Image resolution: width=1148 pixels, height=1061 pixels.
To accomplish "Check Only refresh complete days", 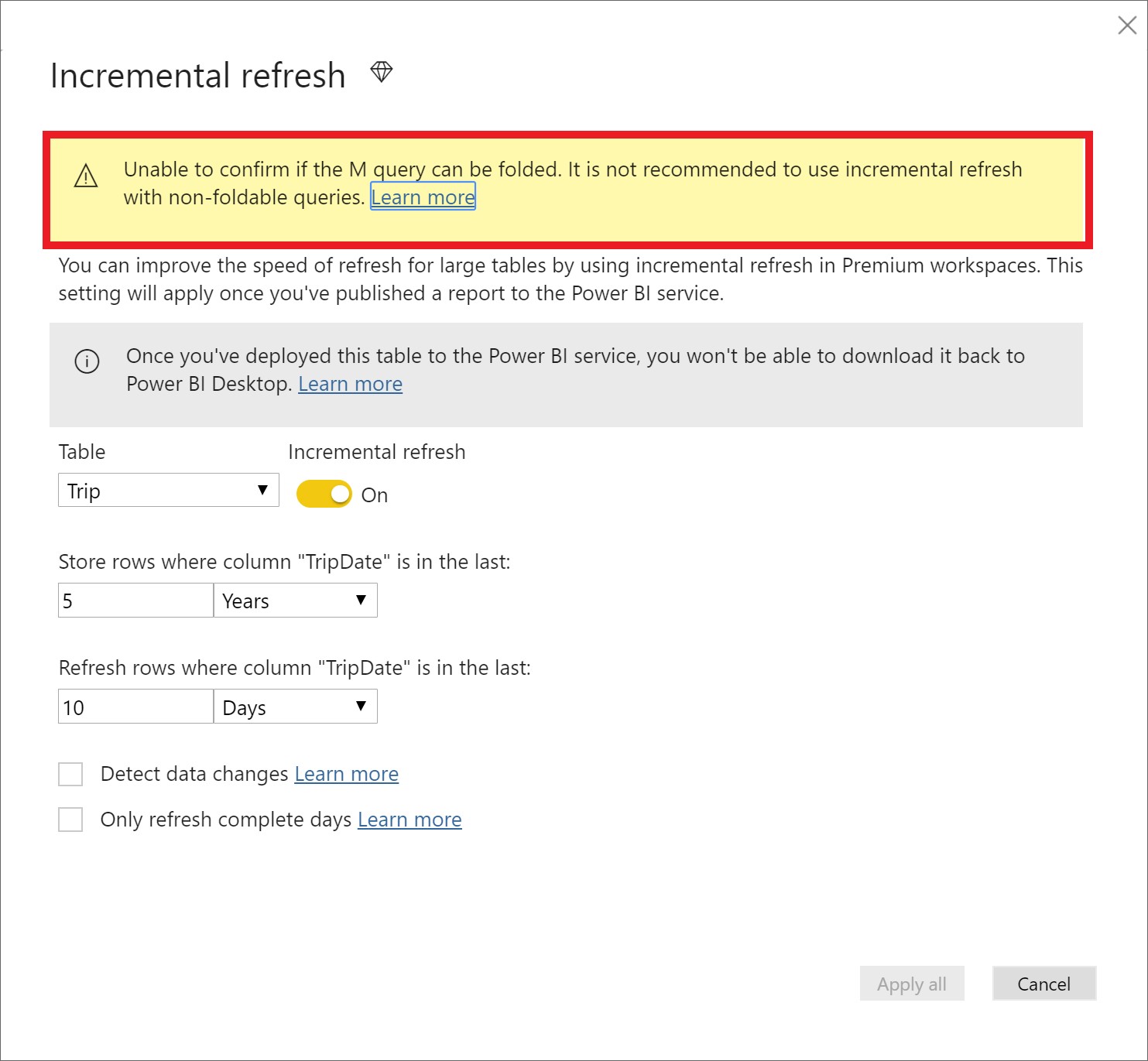I will pos(70,819).
